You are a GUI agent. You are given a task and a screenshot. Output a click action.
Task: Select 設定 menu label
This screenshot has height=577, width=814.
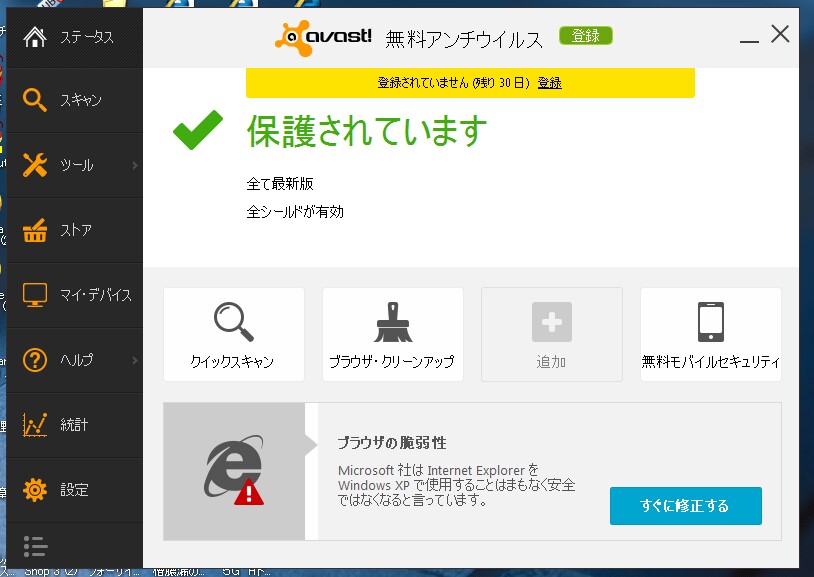coord(74,490)
